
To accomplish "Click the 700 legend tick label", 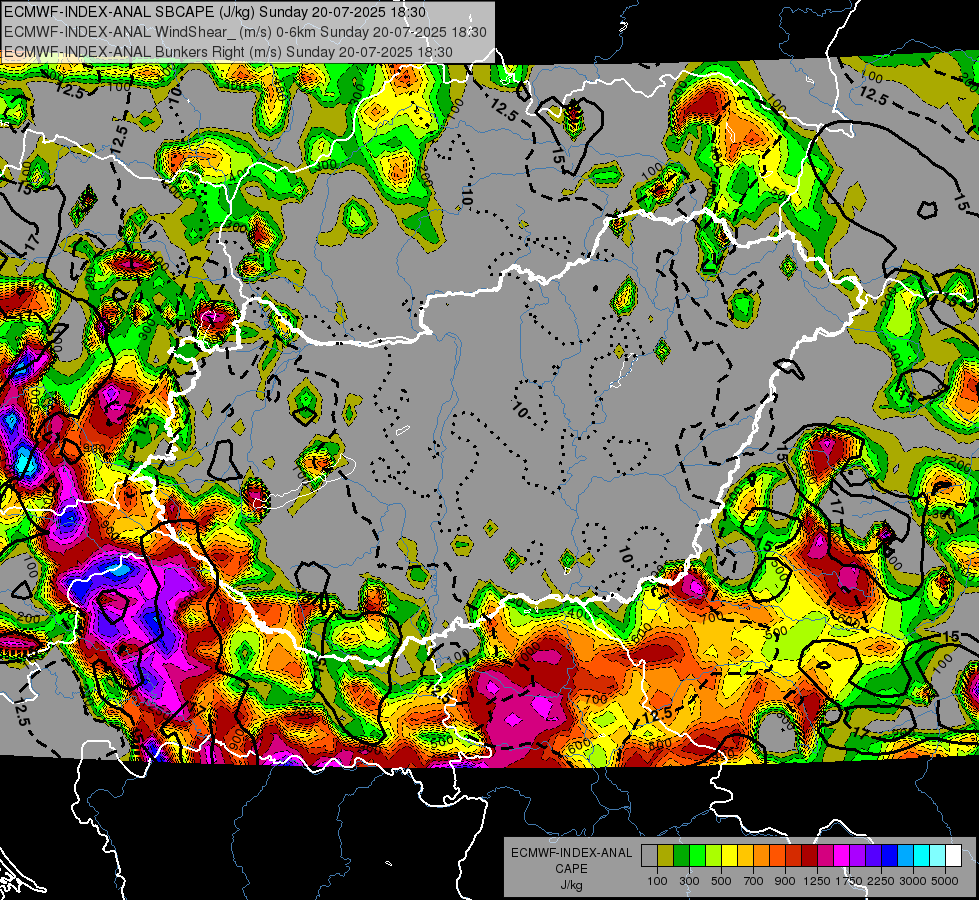I will point(753,881).
